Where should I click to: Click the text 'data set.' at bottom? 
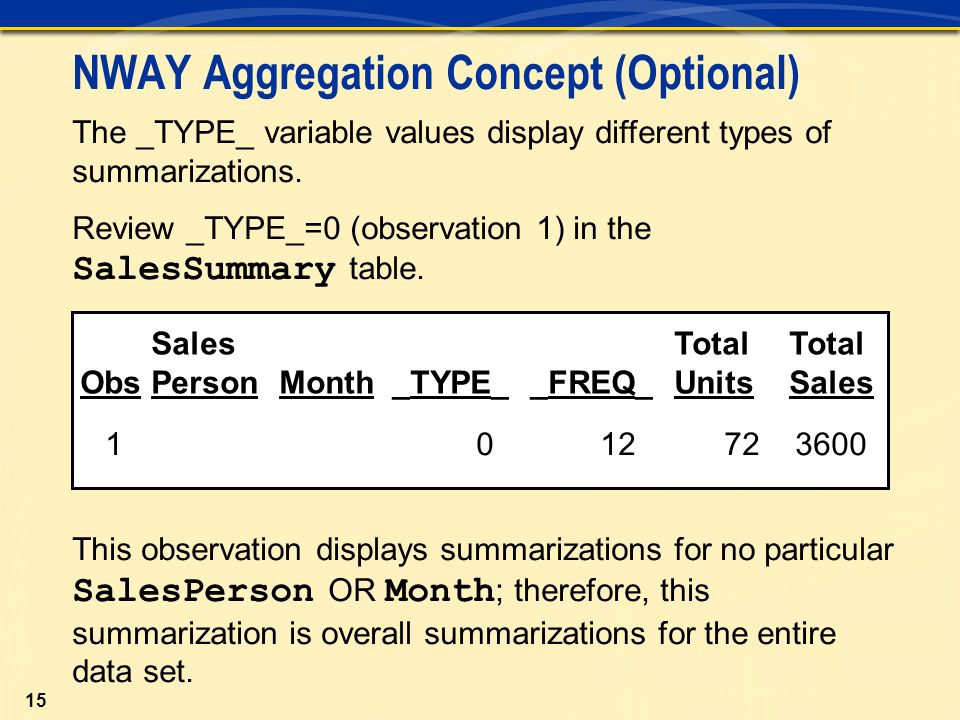click(x=133, y=672)
